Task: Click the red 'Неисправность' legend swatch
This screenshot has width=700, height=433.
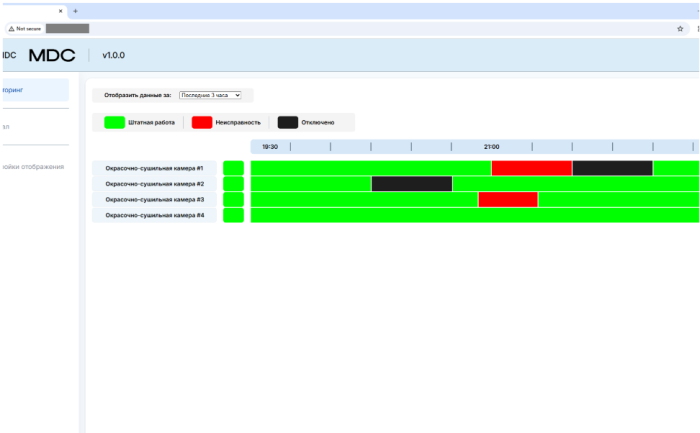Action: click(202, 122)
